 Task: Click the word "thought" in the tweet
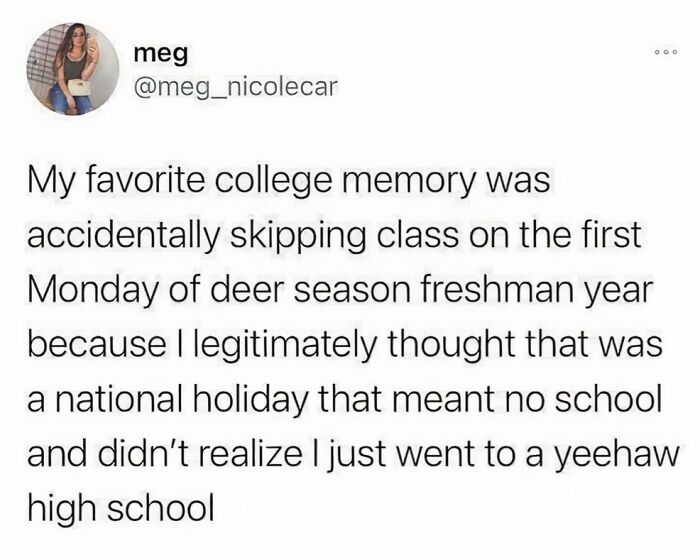454,345
